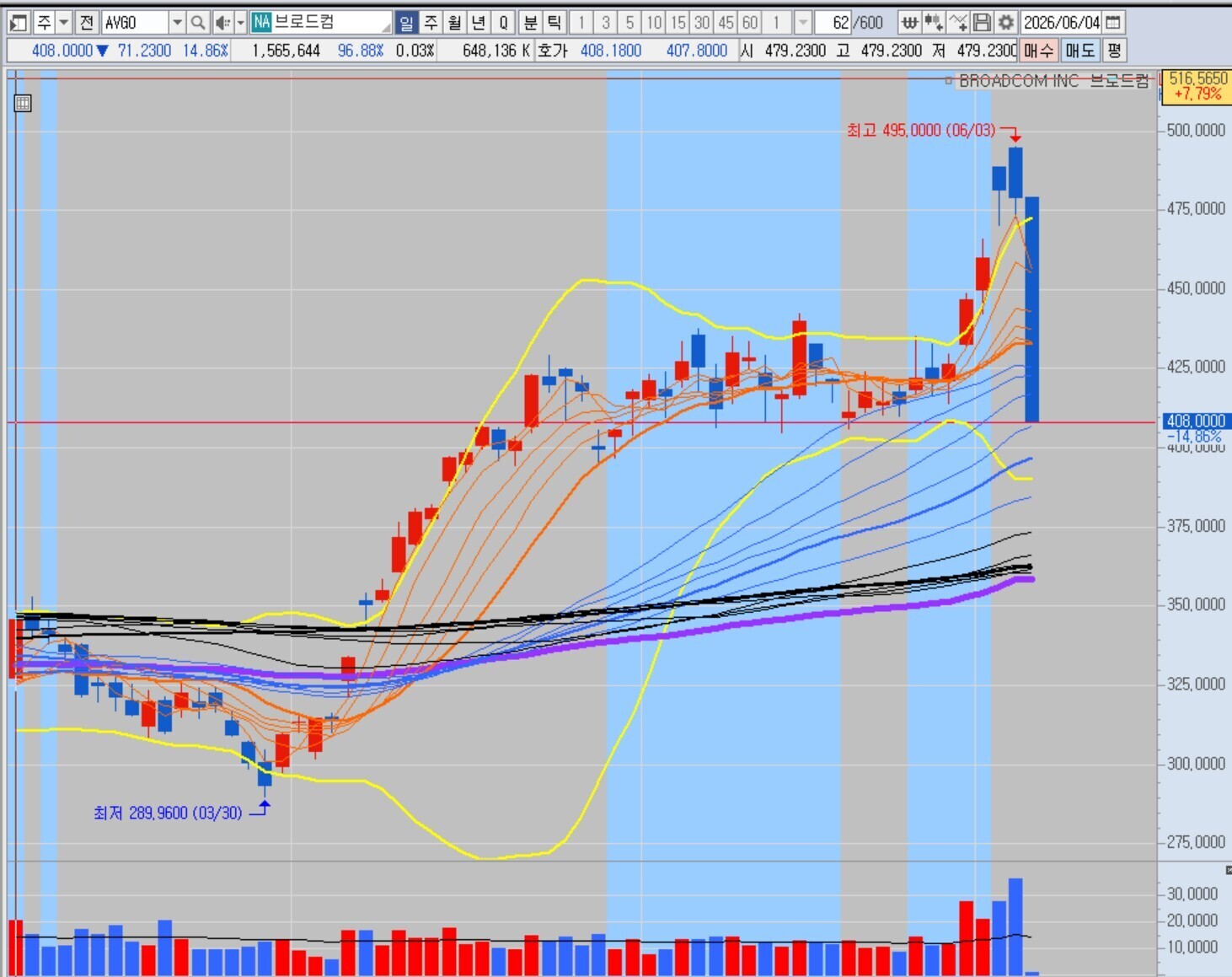Click the price change 71.2300 value

click(144, 51)
